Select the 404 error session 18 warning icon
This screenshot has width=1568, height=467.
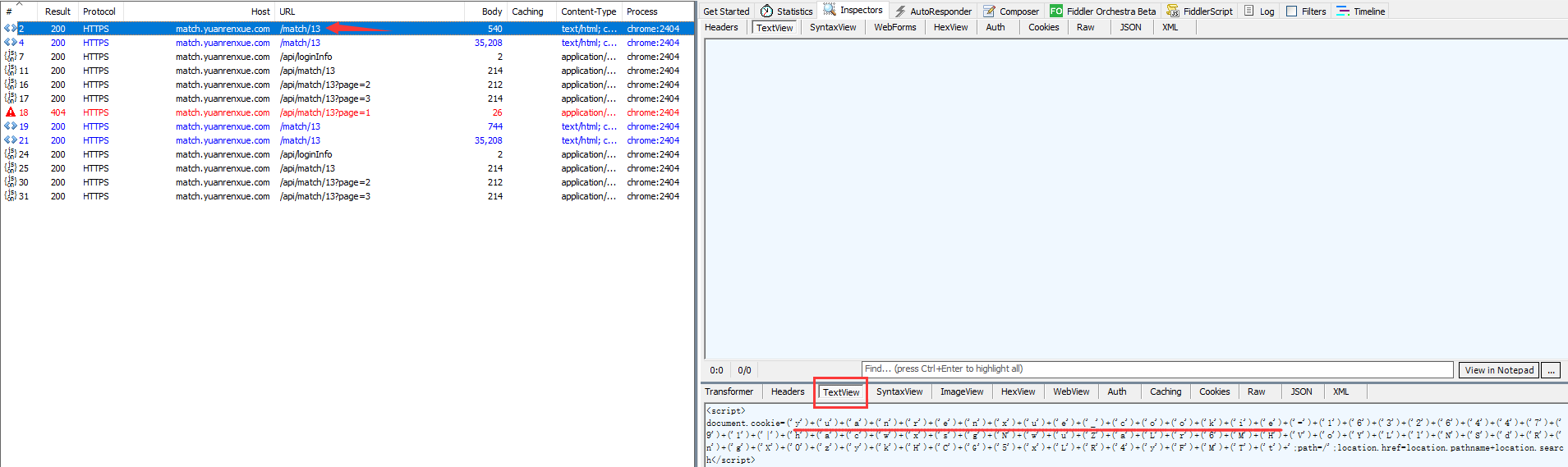(11, 112)
